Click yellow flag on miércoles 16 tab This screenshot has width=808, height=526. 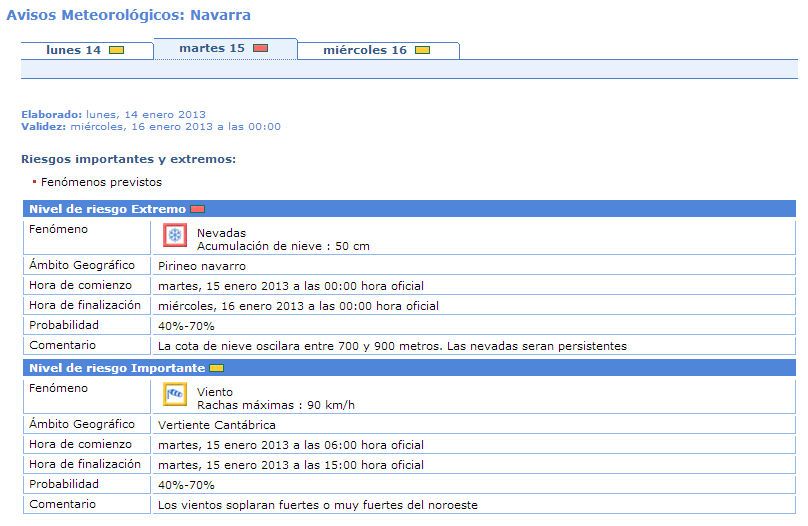coord(423,50)
